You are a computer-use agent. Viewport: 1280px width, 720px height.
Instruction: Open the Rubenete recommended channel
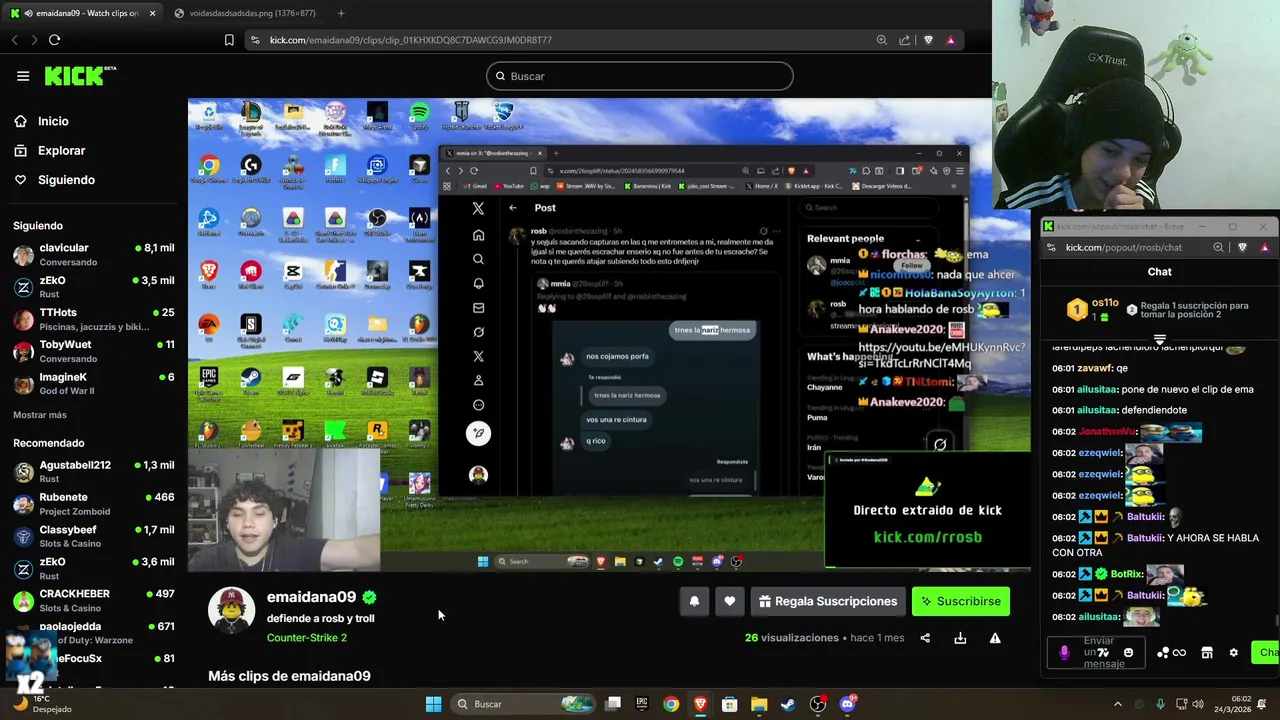(x=94, y=504)
